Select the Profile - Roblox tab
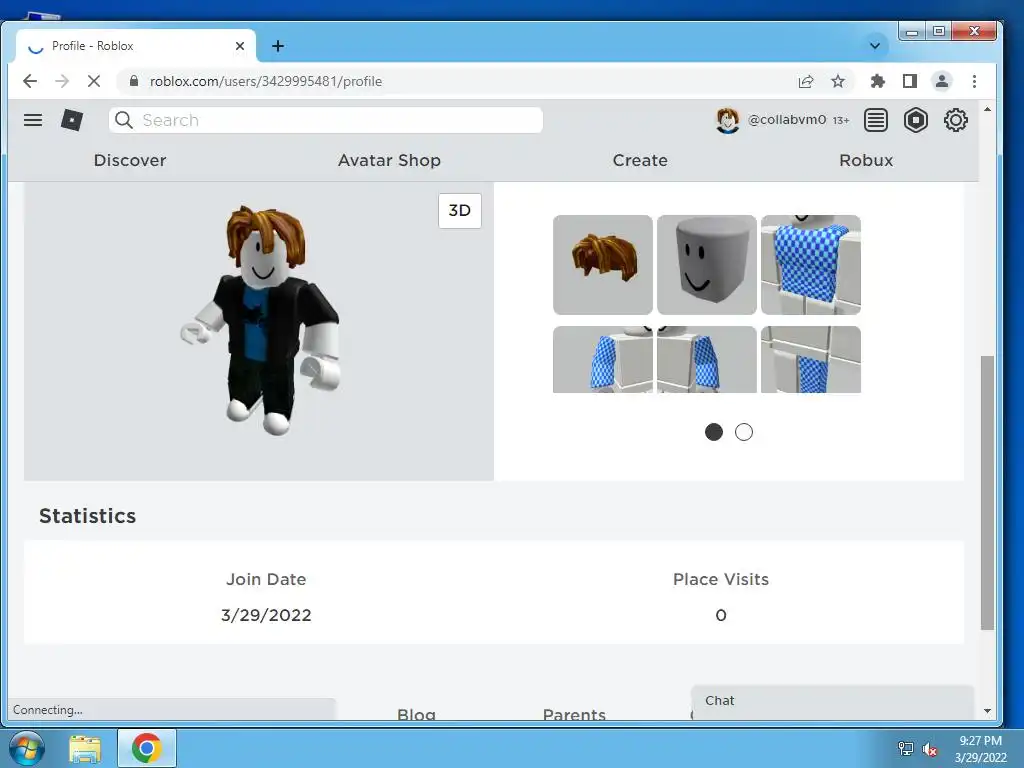The height and width of the screenshot is (768, 1024). tap(136, 46)
